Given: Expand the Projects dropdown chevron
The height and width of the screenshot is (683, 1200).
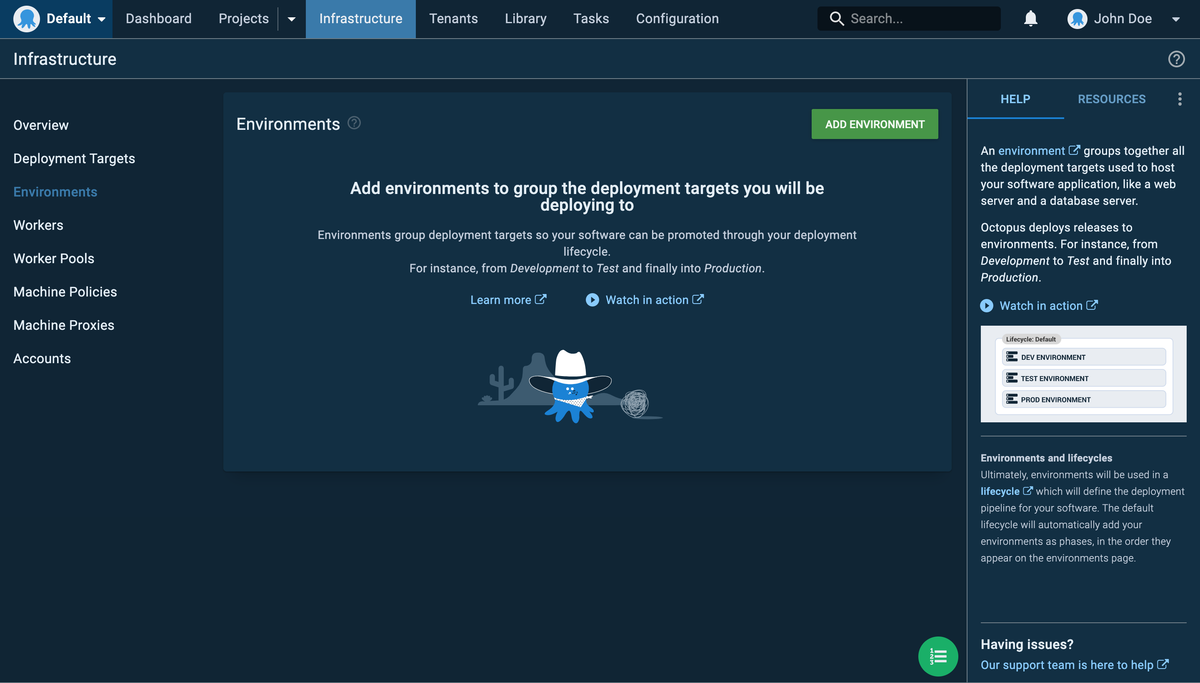Looking at the screenshot, I should [290, 18].
